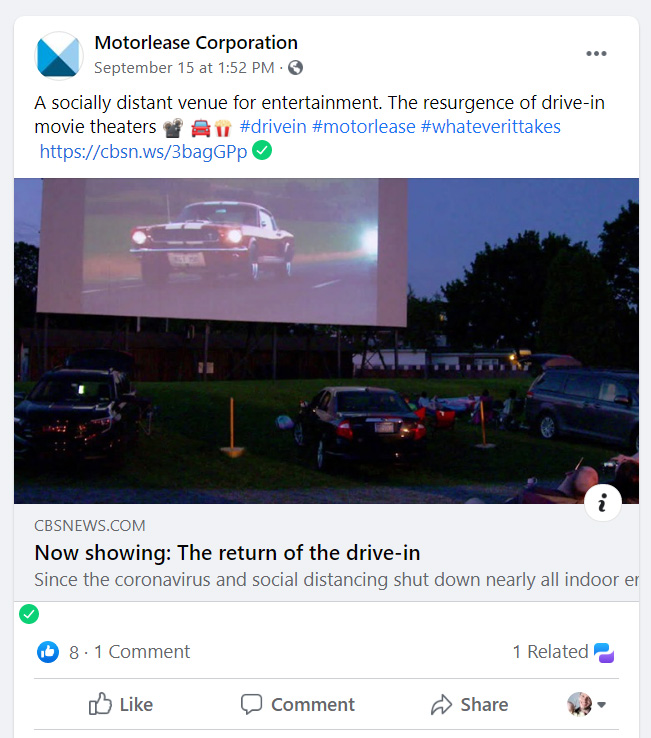Open the profile switcher dropdown arrow
Image resolution: width=651 pixels, height=738 pixels.
pos(601,705)
